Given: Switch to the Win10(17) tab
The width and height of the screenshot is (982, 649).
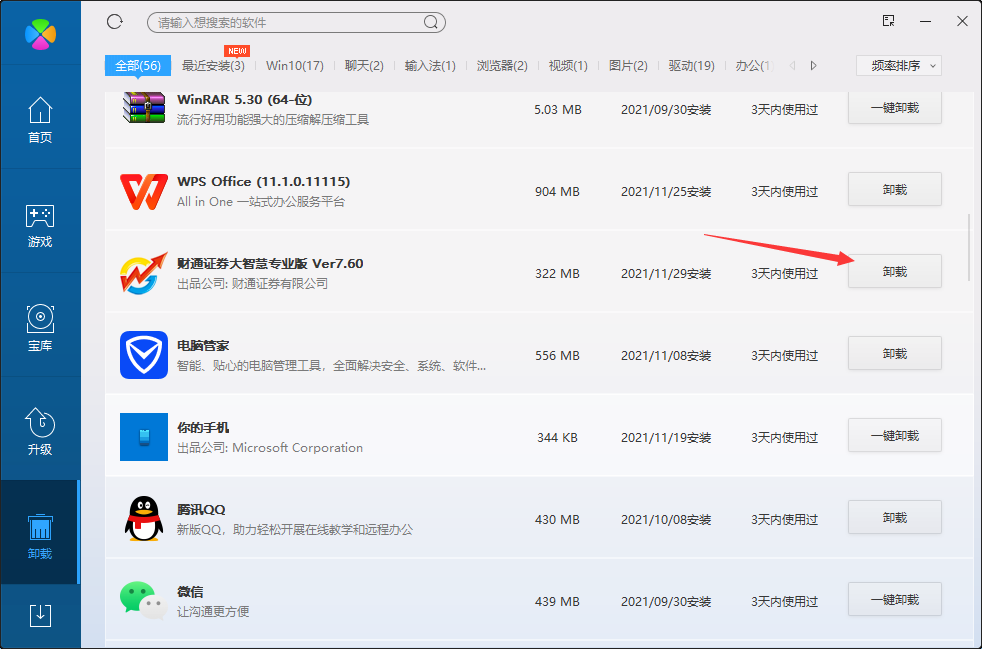Looking at the screenshot, I should coord(295,66).
